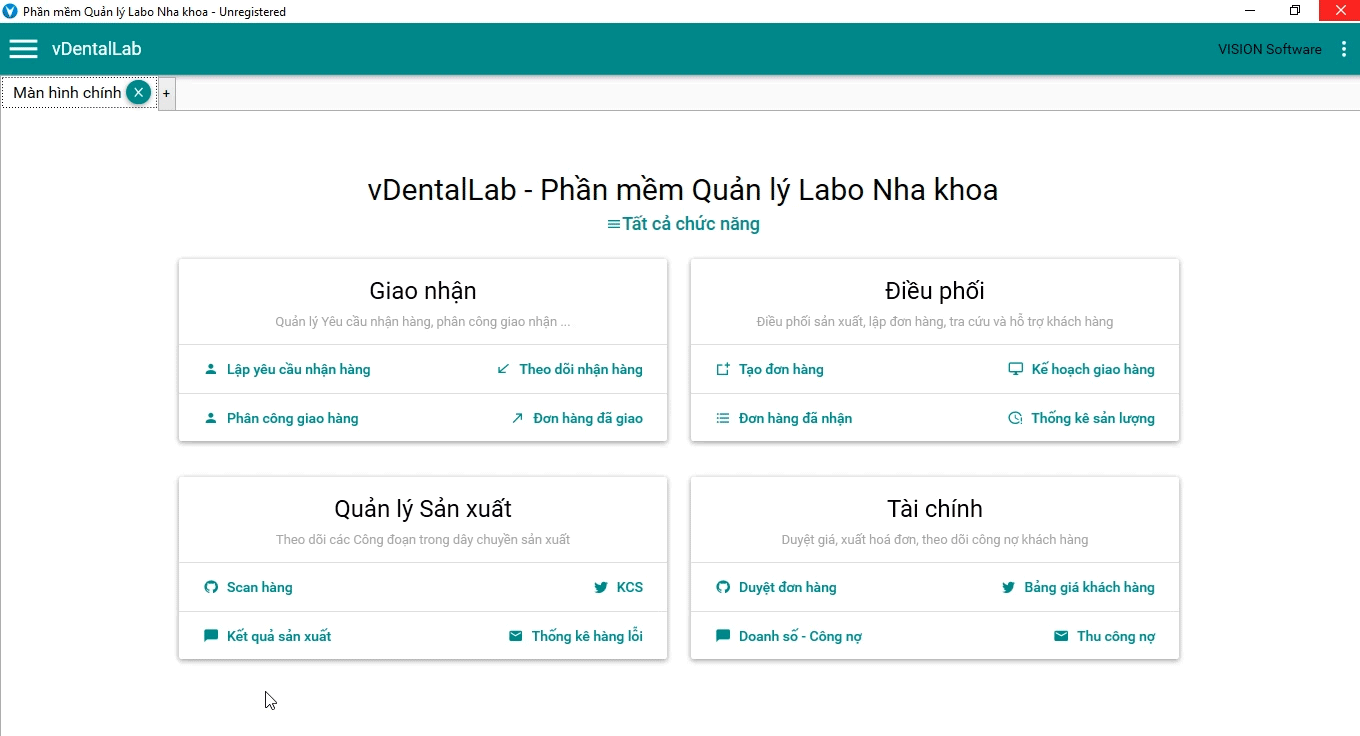This screenshot has width=1360, height=736.
Task: Open the three-dot options menu
Action: tap(1343, 49)
